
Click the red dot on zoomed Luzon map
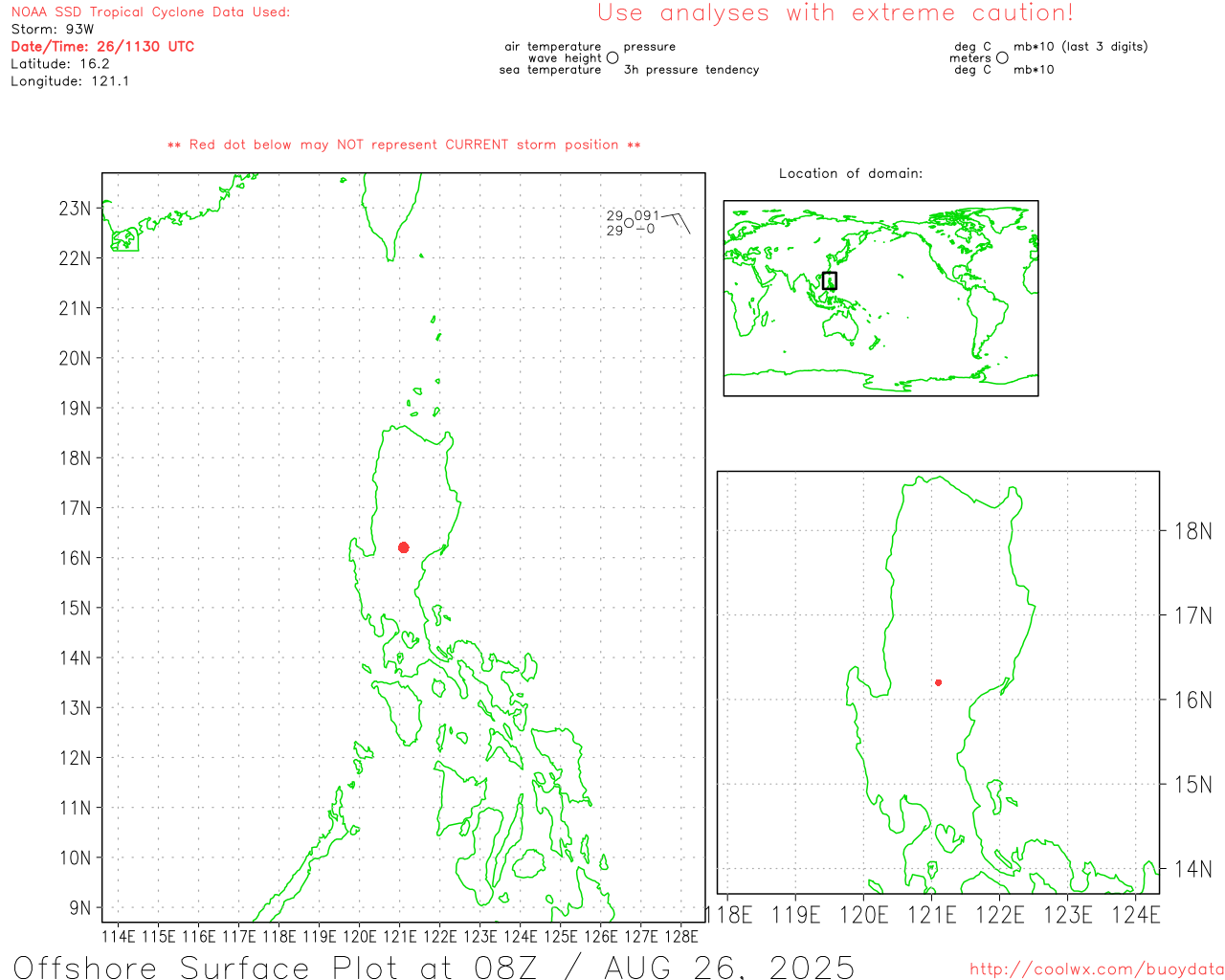[x=938, y=682]
